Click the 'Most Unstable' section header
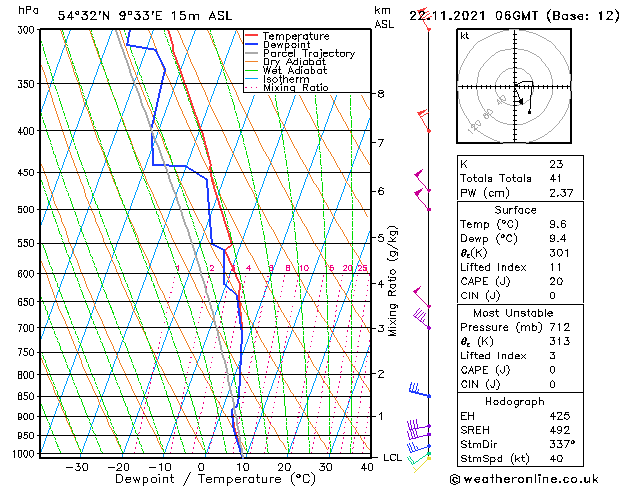This screenshot has width=629, height=486. pyautogui.click(x=513, y=313)
